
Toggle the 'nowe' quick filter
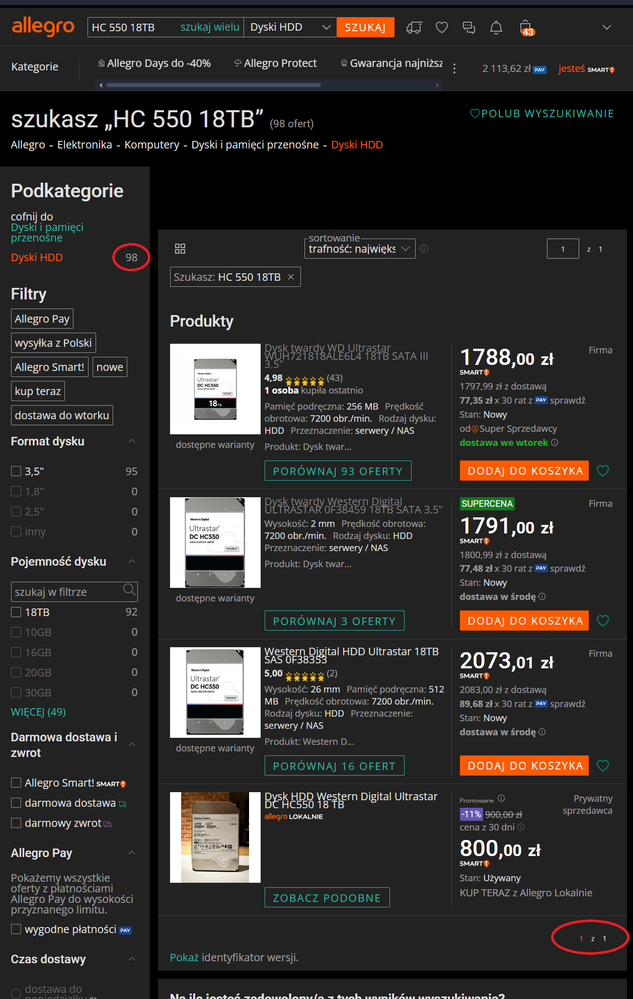point(110,367)
